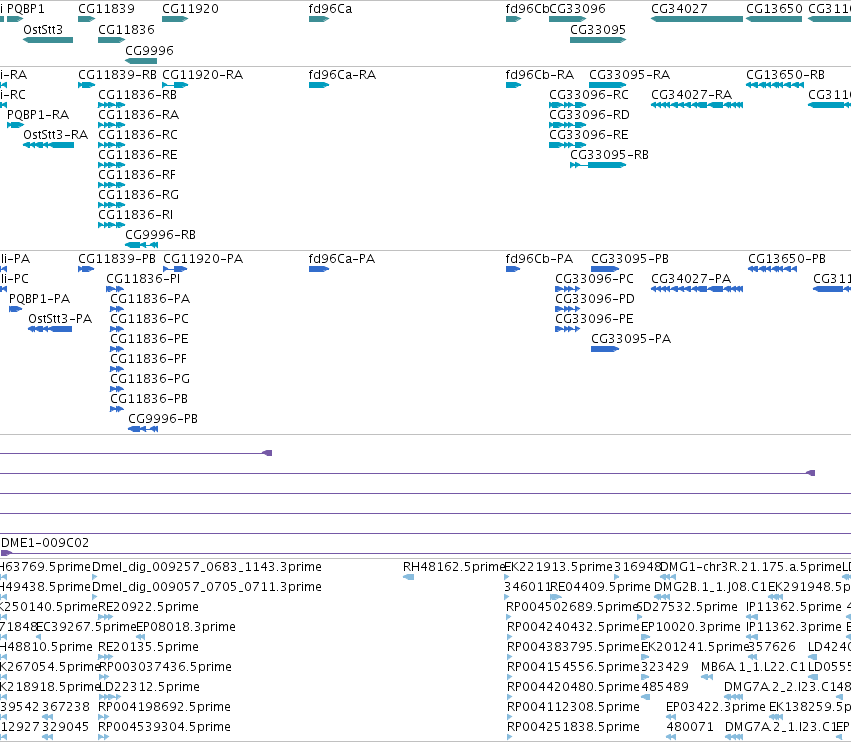Select the fd96Cb gene label
This screenshot has height=742, width=851.
click(x=527, y=9)
